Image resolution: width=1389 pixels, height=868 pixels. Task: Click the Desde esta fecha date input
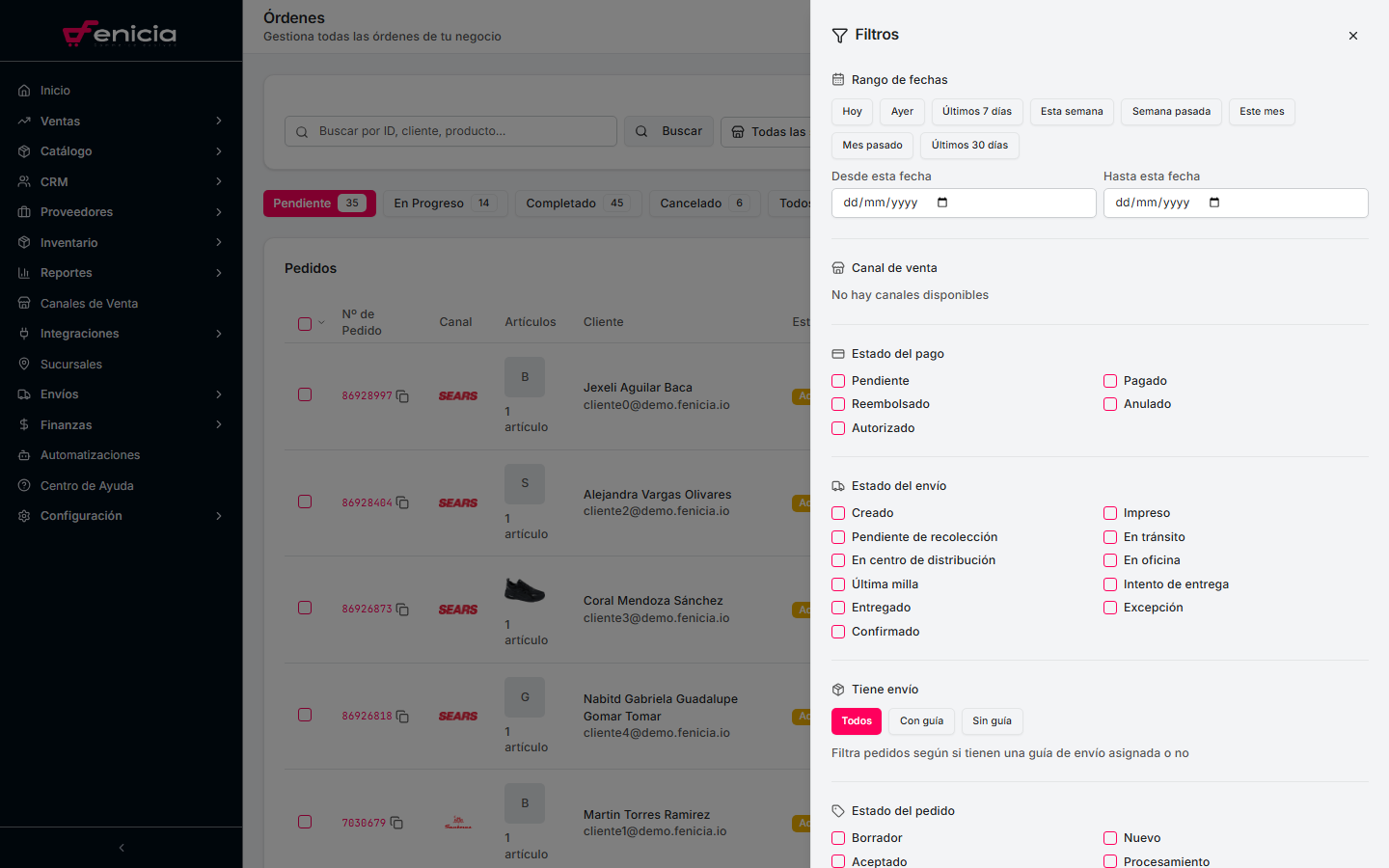point(883,203)
